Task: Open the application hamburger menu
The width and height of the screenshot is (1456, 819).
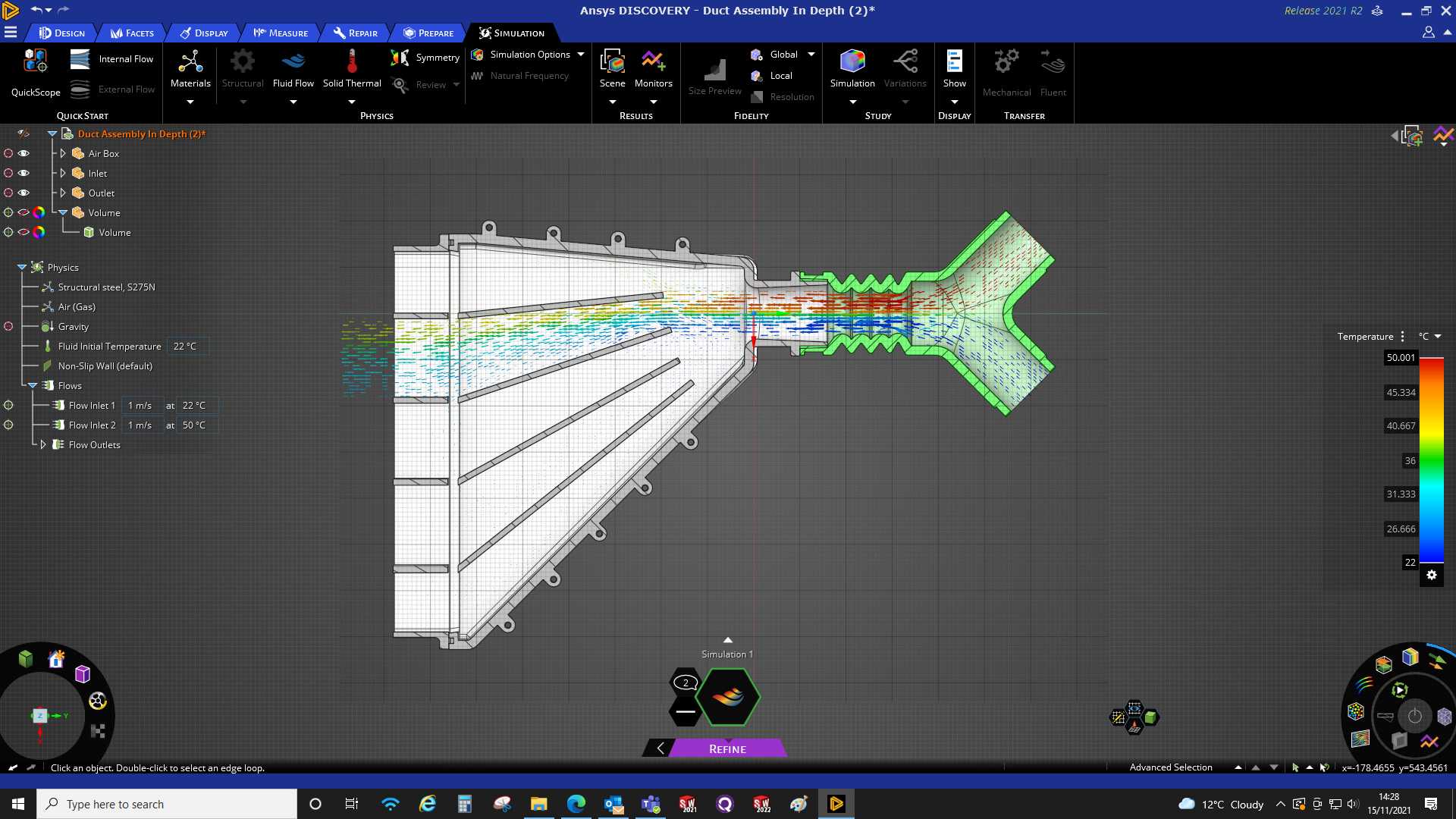Action: [11, 33]
